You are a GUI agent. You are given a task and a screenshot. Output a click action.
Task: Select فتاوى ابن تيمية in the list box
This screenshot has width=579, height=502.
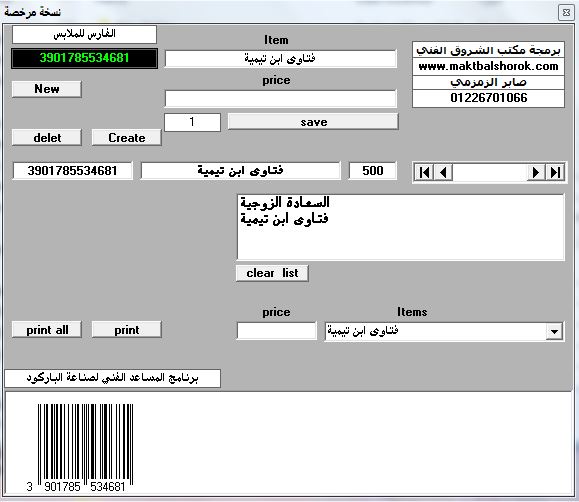[x=284, y=219]
